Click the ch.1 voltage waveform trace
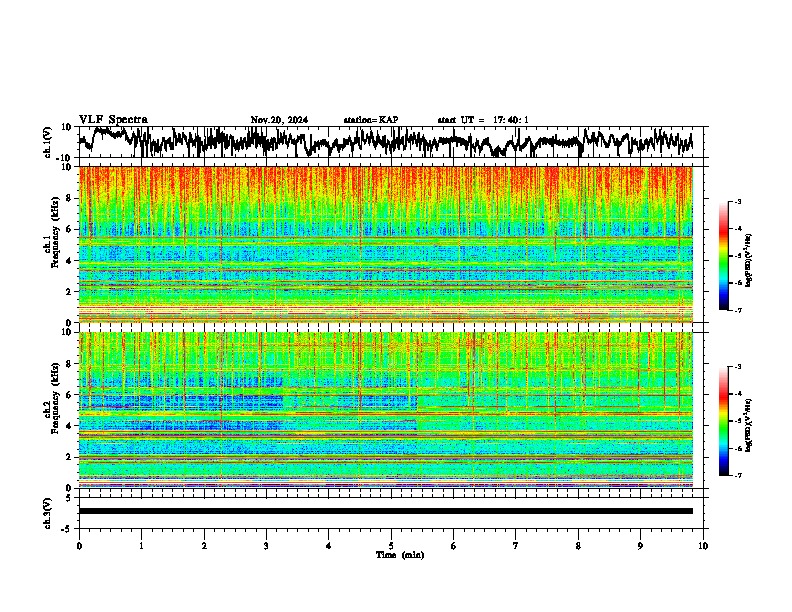 click(385, 142)
